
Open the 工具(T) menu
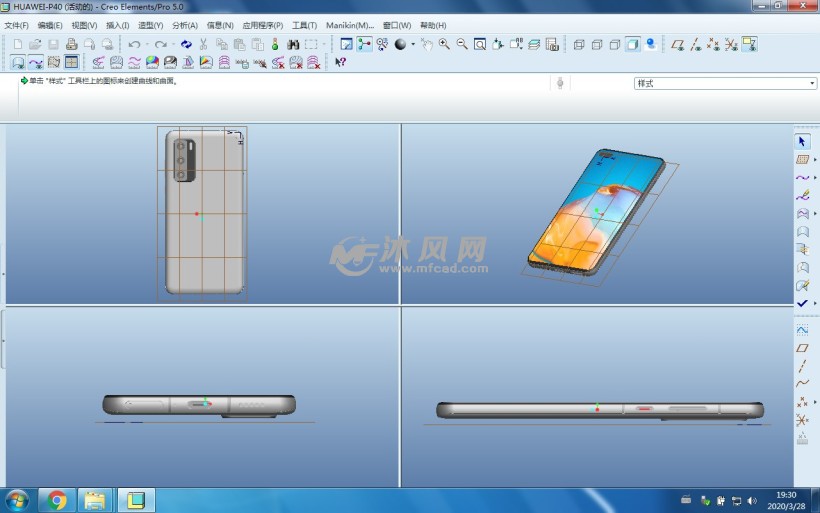[304, 25]
